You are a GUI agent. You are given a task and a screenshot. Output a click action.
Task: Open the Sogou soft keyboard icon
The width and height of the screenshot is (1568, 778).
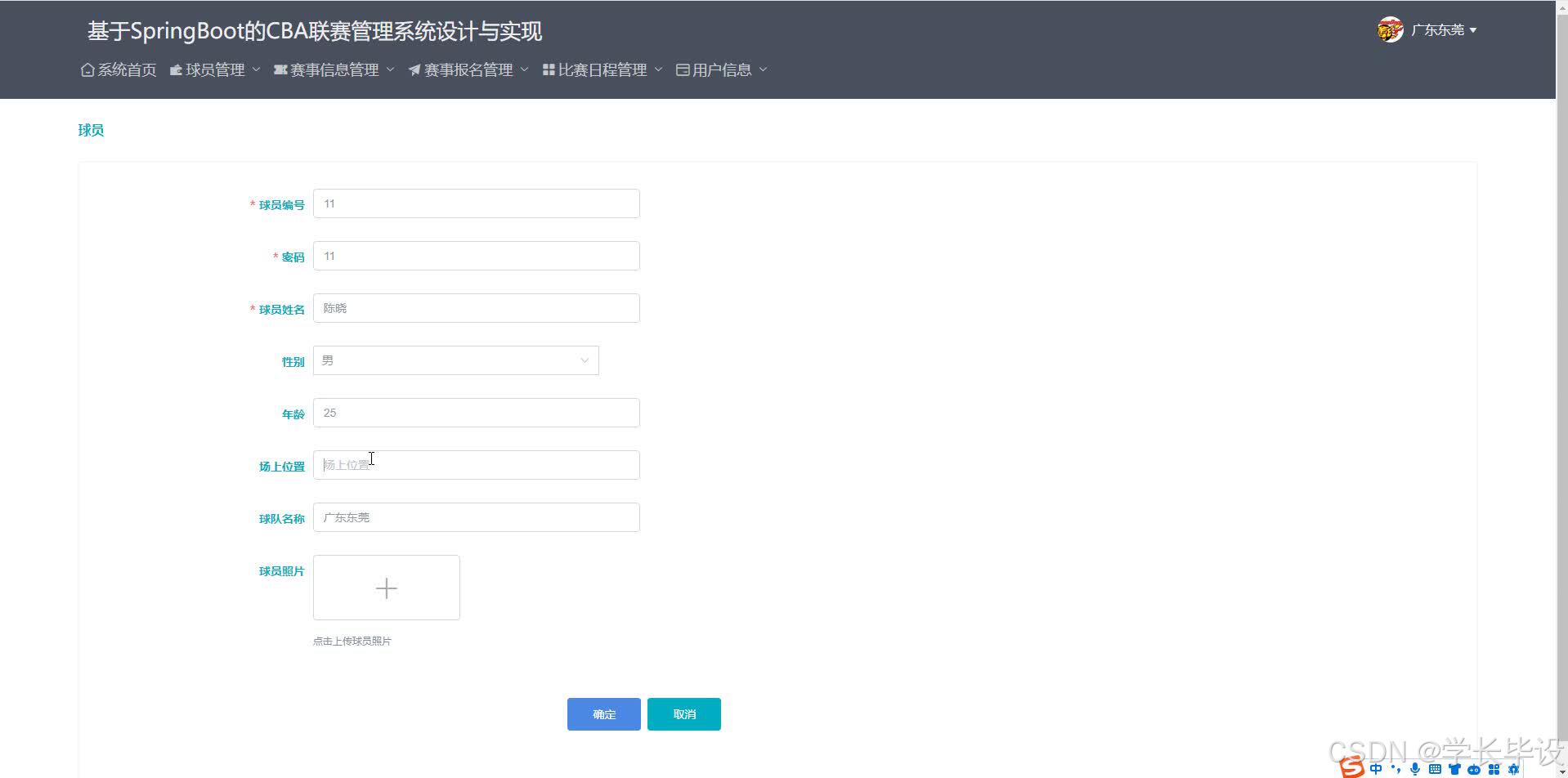coord(1435,769)
